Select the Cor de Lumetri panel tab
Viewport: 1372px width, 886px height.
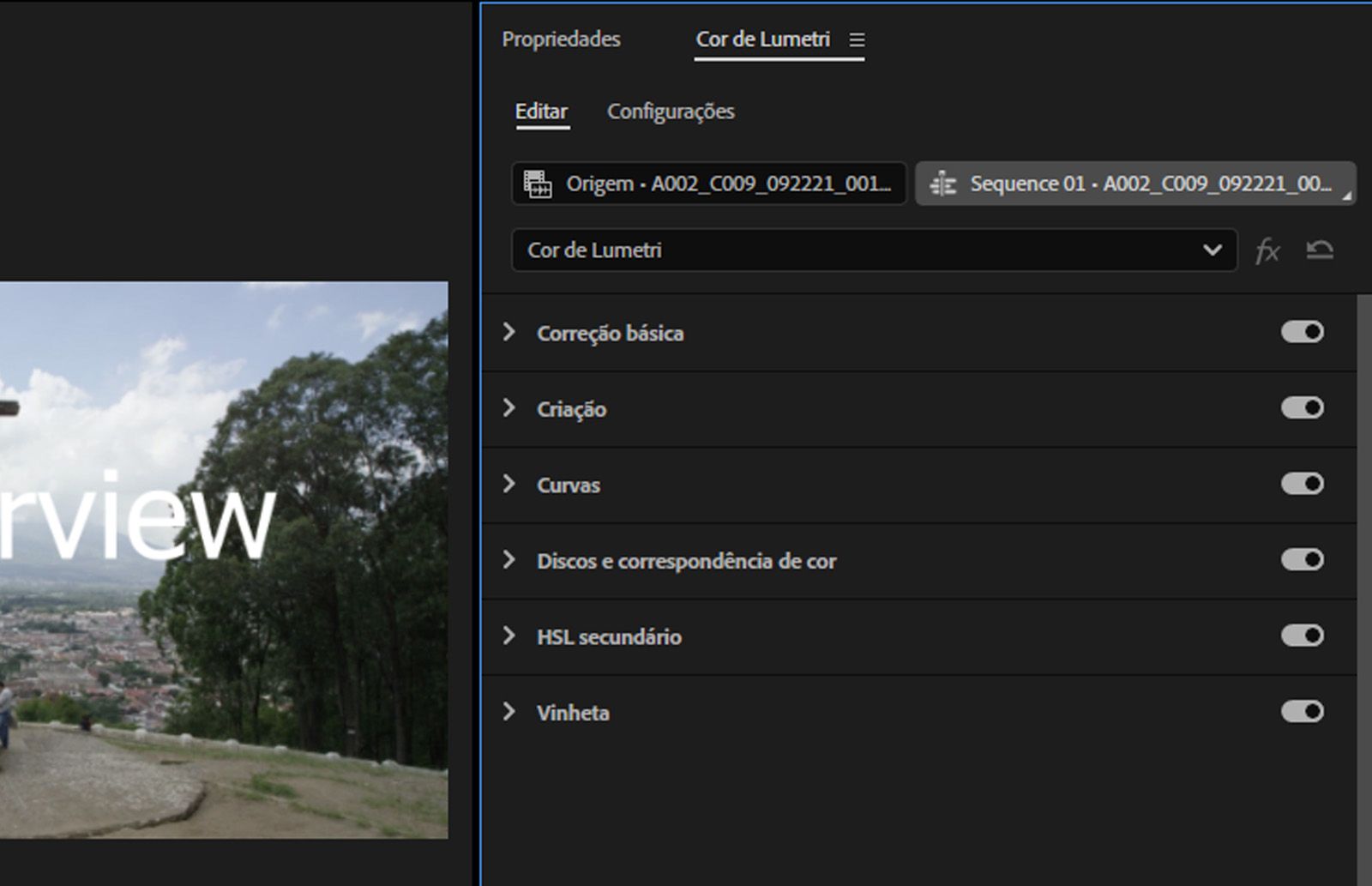[762, 39]
